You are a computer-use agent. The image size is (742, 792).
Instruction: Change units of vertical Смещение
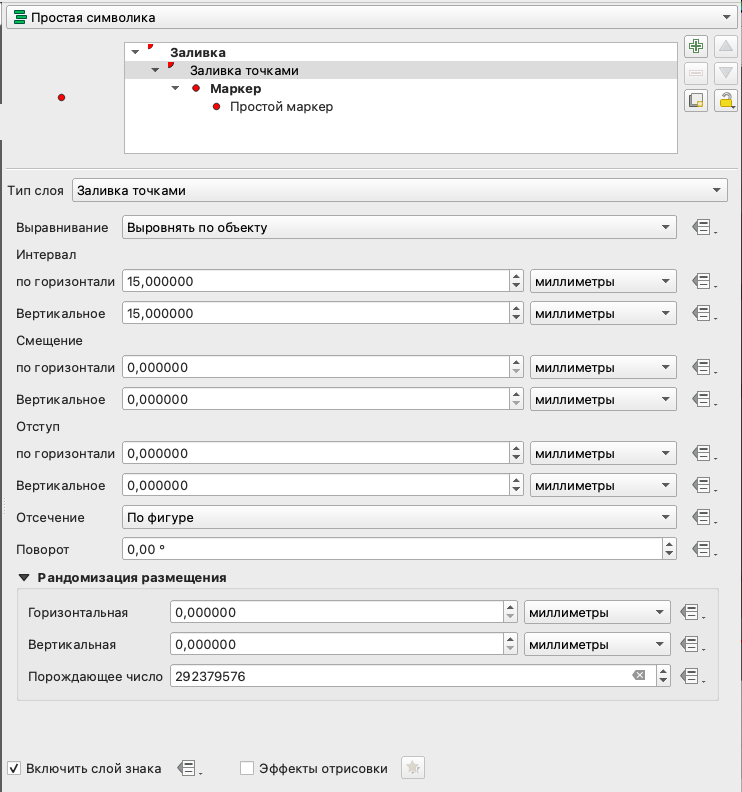coord(602,400)
